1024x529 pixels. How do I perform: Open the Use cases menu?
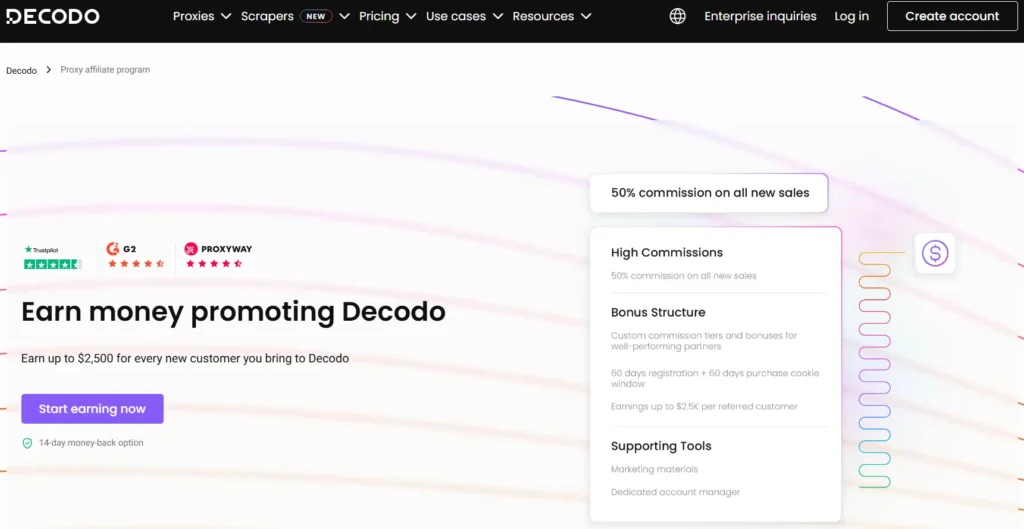pos(456,16)
